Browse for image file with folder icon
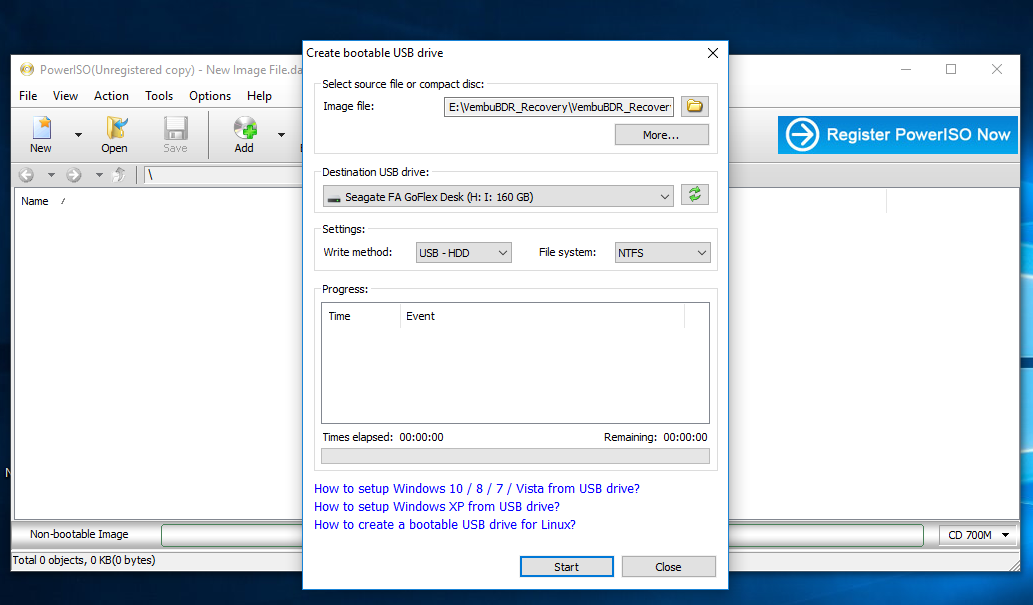 694,106
